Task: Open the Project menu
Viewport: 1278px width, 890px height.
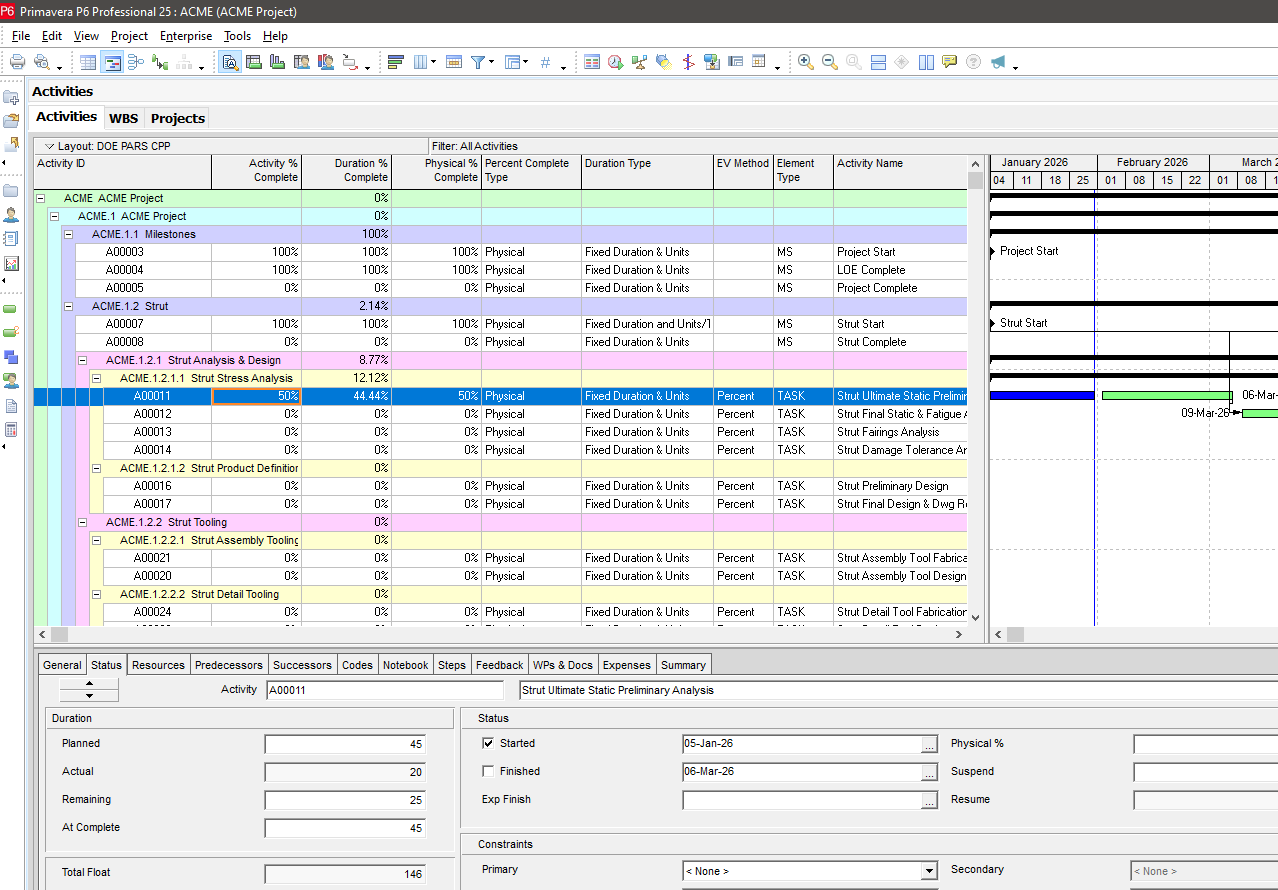Action: [x=129, y=36]
